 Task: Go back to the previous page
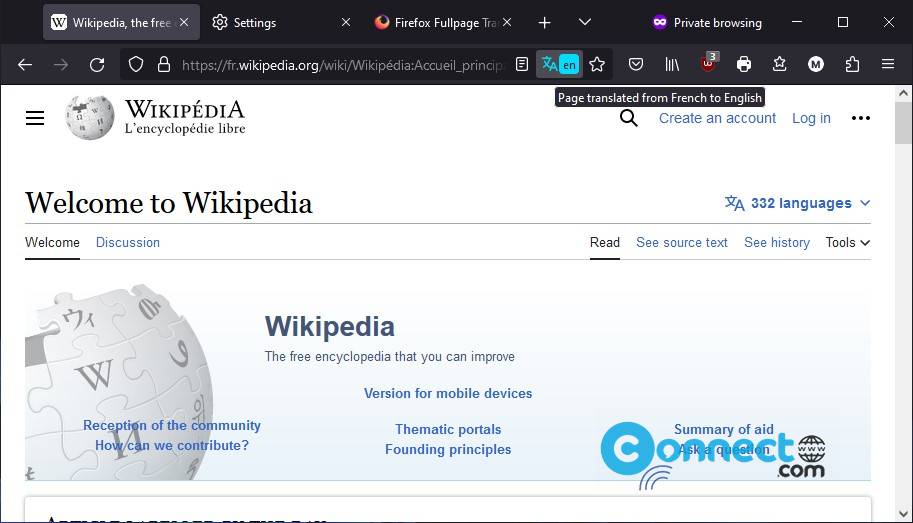click(x=24, y=65)
